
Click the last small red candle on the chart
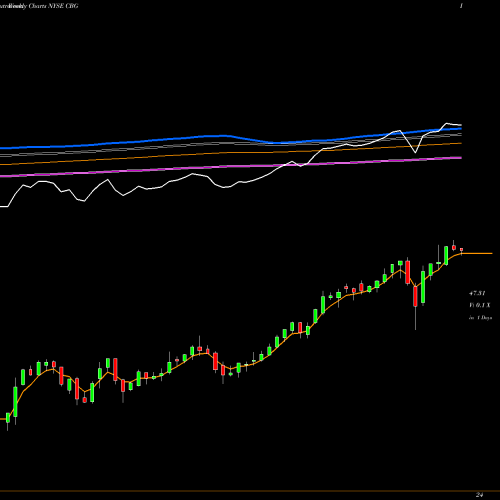461,250
